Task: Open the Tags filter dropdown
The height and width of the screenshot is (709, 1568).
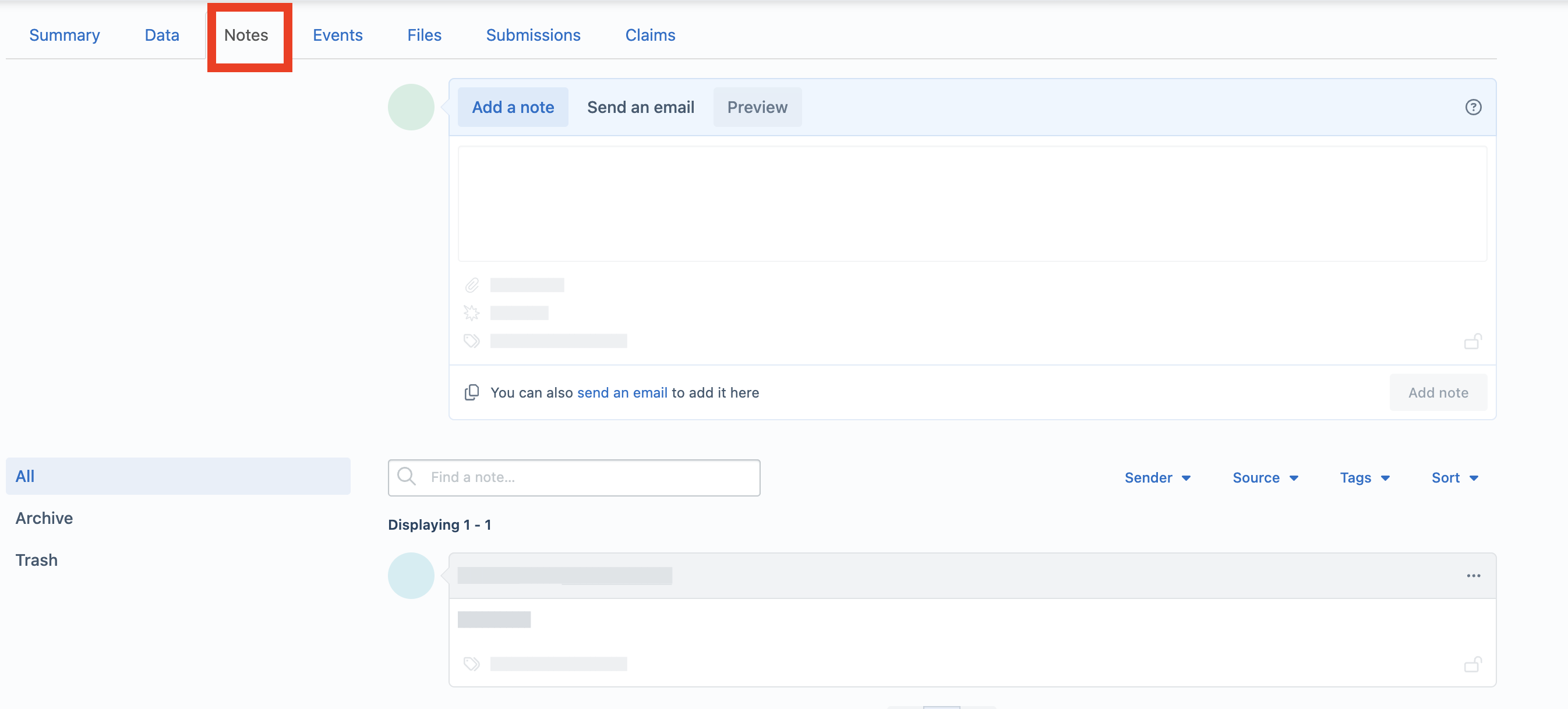Action: (1364, 477)
